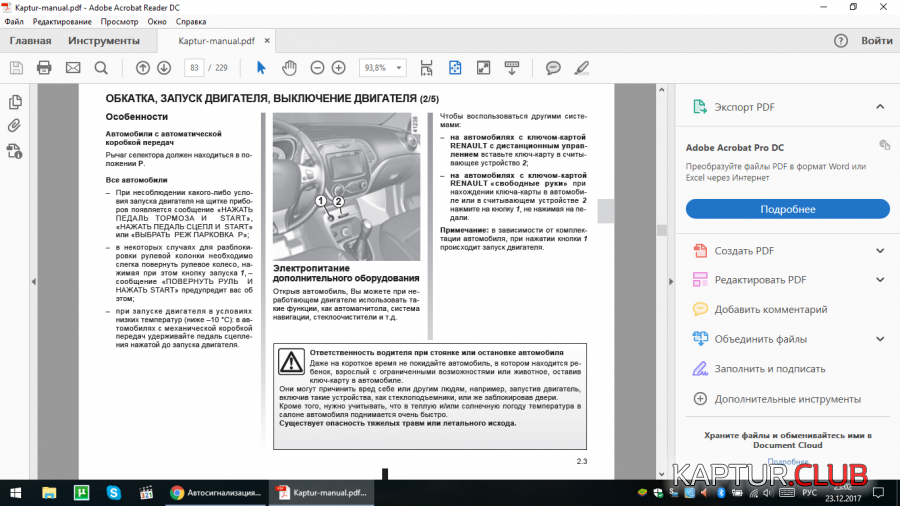Click page number input field
The height and width of the screenshot is (506, 900).
(x=194, y=68)
